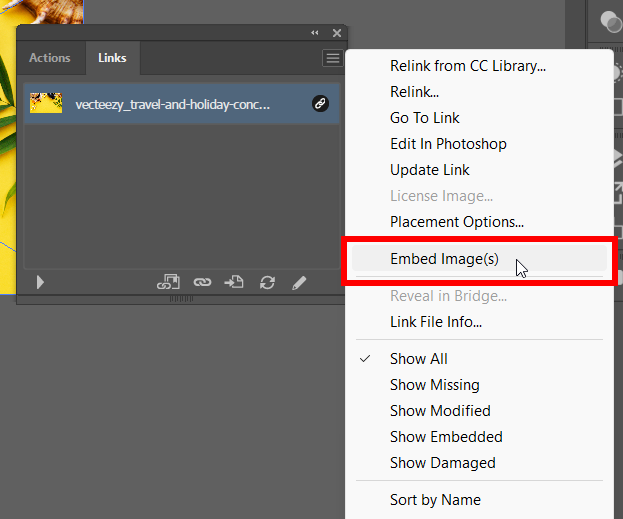
Task: Select the vecteezy_travel-and-holiday link row
Action: pyautogui.click(x=182, y=104)
